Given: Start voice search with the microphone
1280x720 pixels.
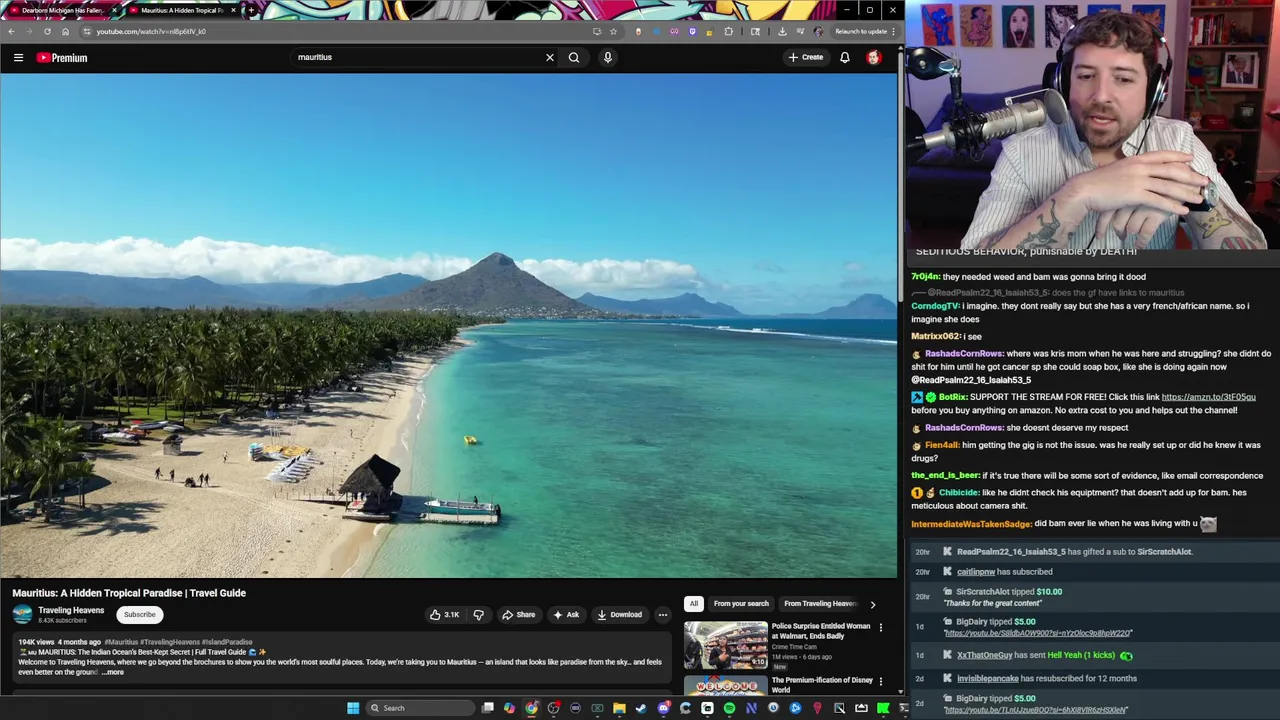Looking at the screenshot, I should point(607,57).
